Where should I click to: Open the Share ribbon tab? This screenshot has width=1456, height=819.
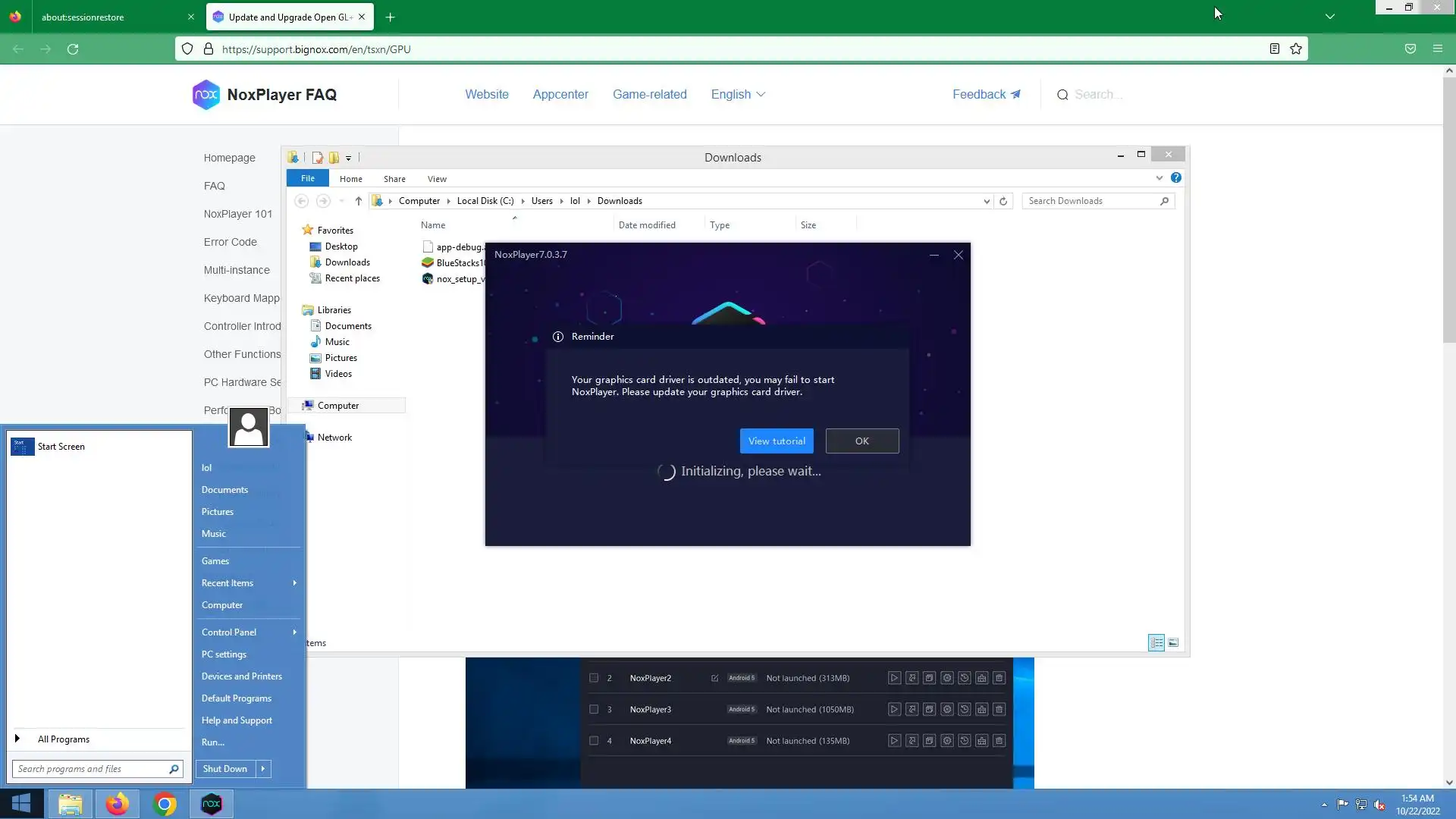click(x=394, y=179)
